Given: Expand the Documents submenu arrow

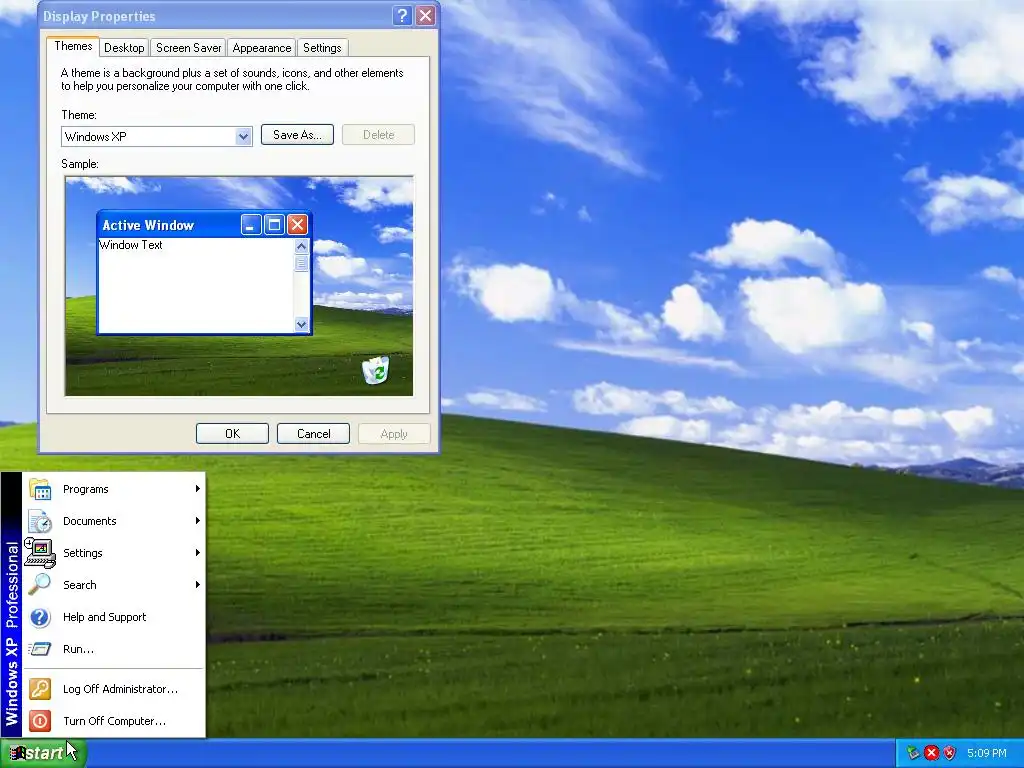Looking at the screenshot, I should pos(197,520).
